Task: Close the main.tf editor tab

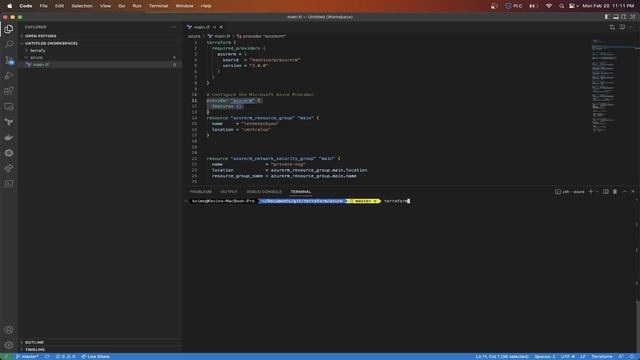Action: click(221, 27)
